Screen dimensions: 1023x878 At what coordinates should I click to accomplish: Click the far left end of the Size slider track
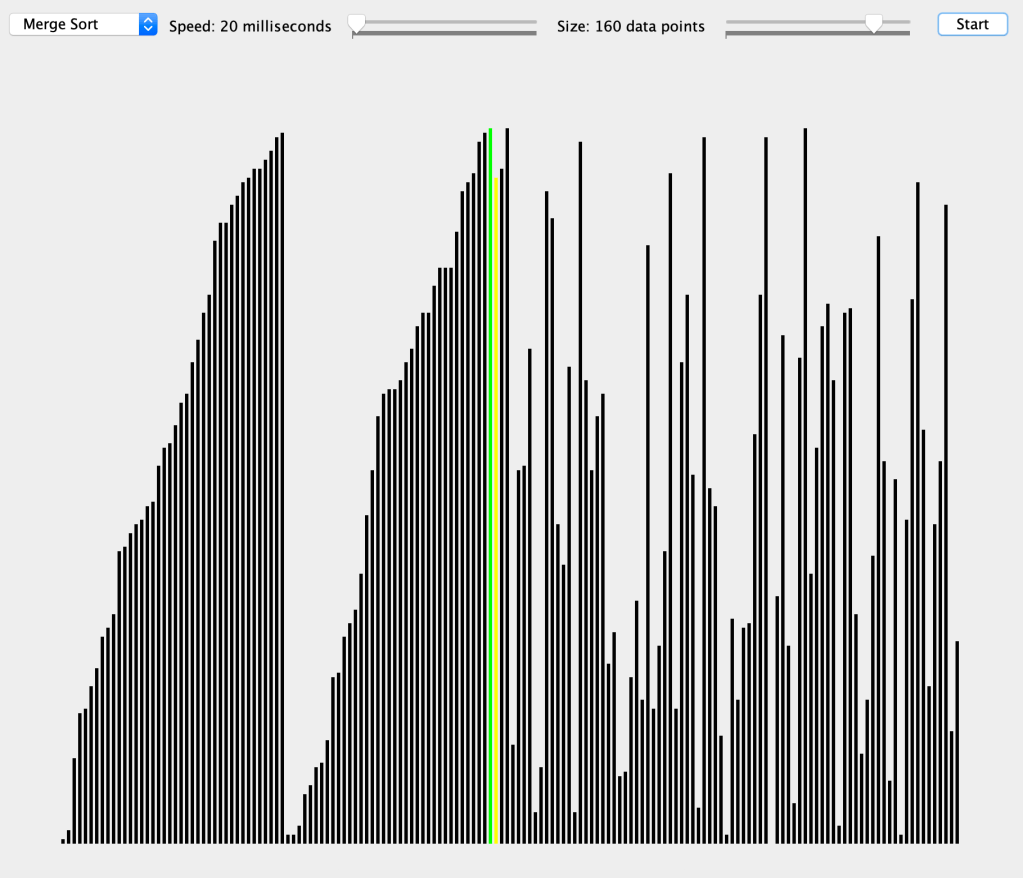click(728, 22)
